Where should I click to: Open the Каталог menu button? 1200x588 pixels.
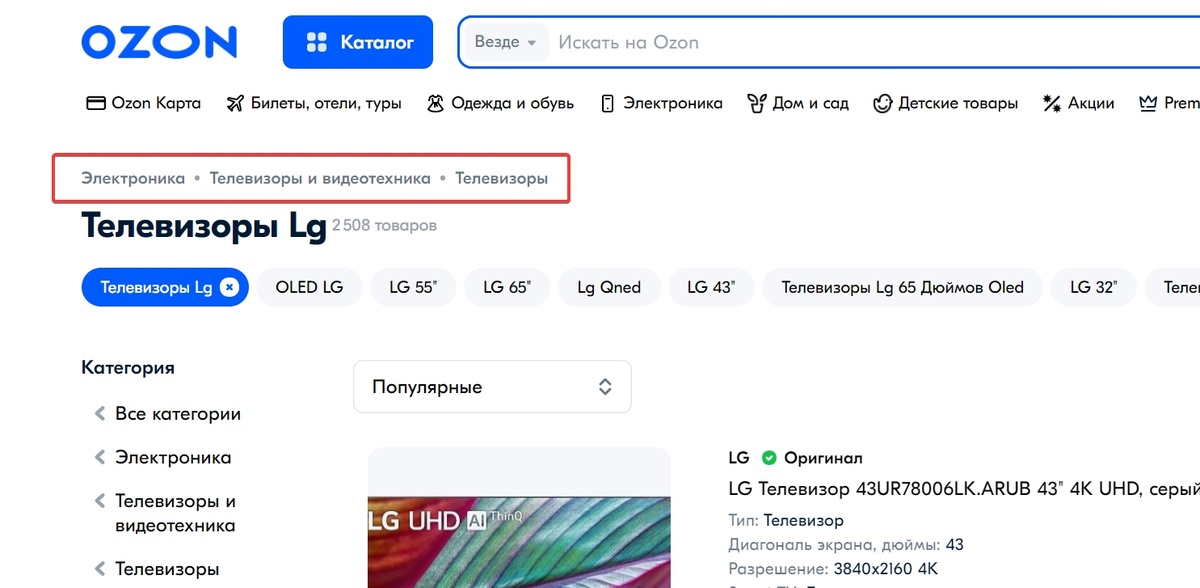tap(358, 42)
